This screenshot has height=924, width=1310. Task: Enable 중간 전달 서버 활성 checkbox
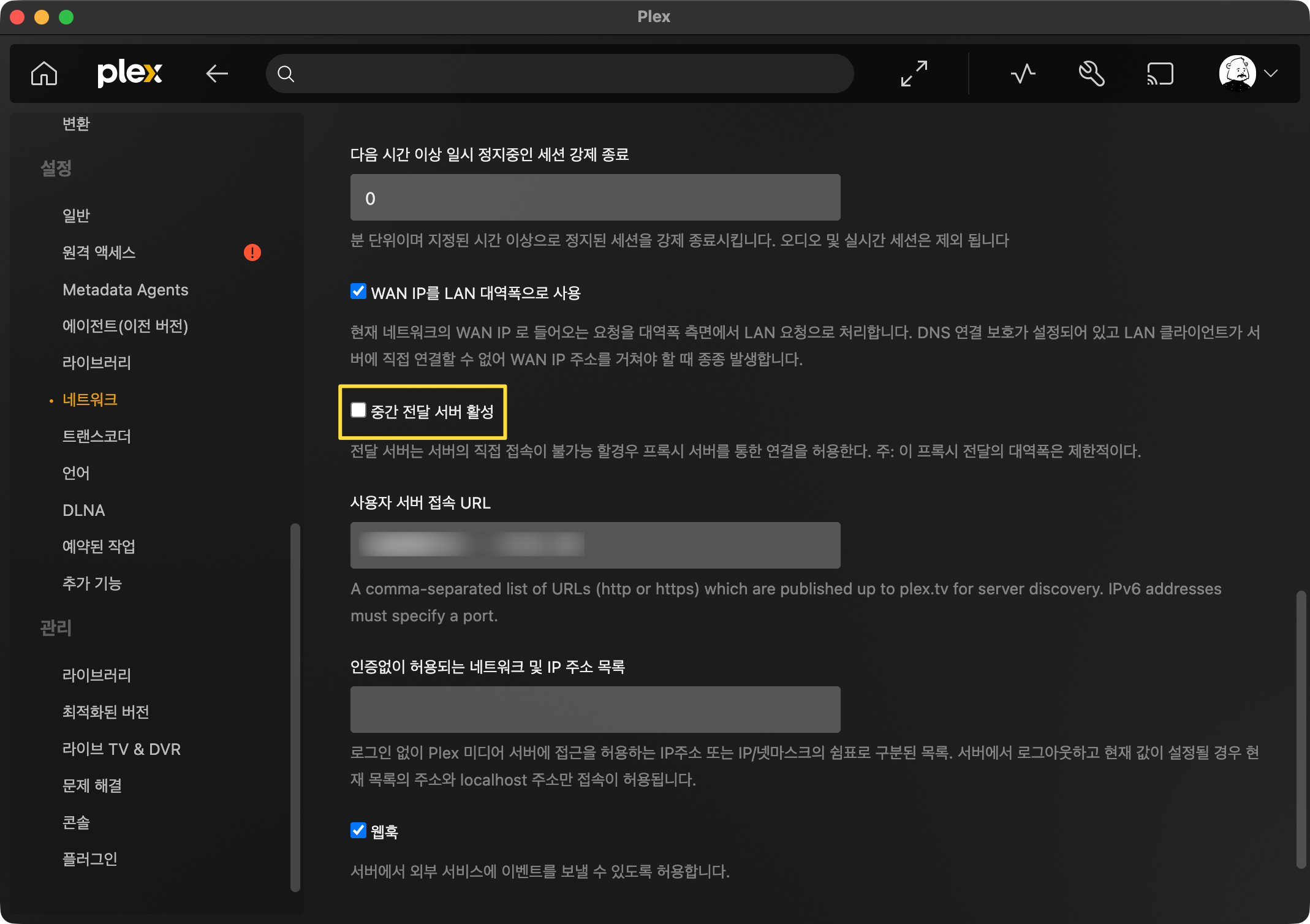[358, 410]
